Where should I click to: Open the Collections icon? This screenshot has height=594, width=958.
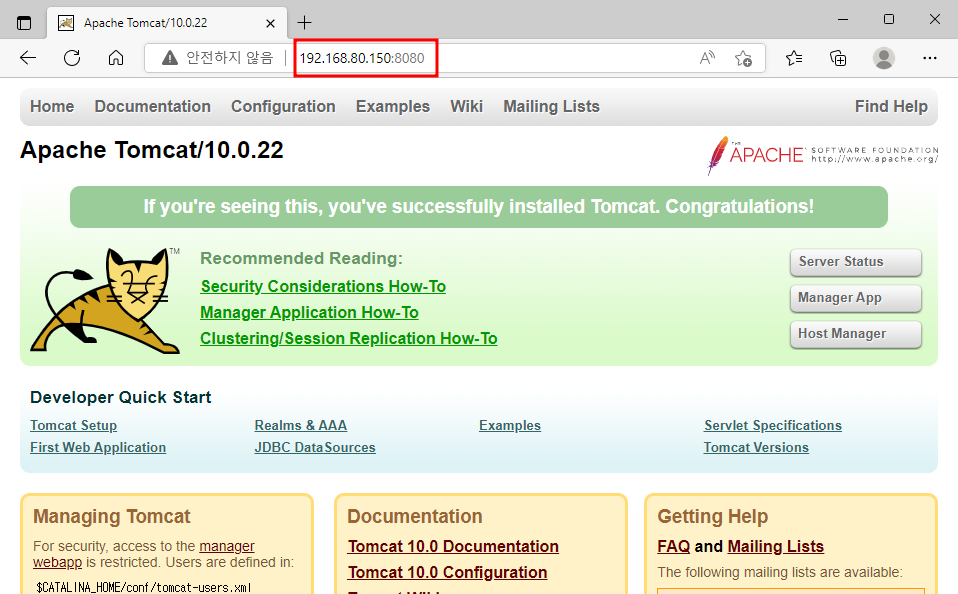coord(838,58)
